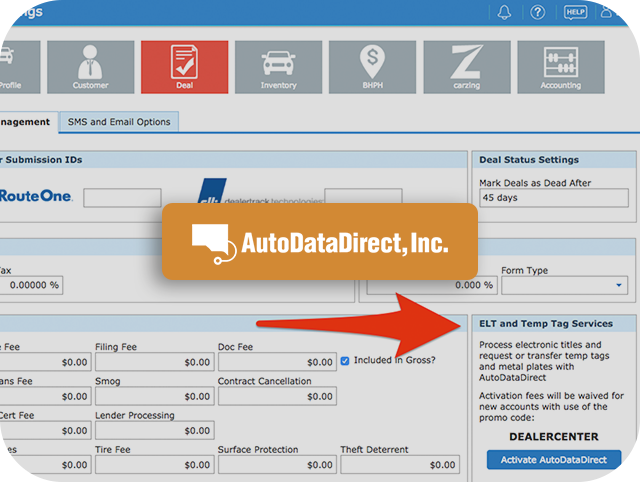Toggle the Included in Gross checkbox
640x482 pixels.
[x=345, y=361]
